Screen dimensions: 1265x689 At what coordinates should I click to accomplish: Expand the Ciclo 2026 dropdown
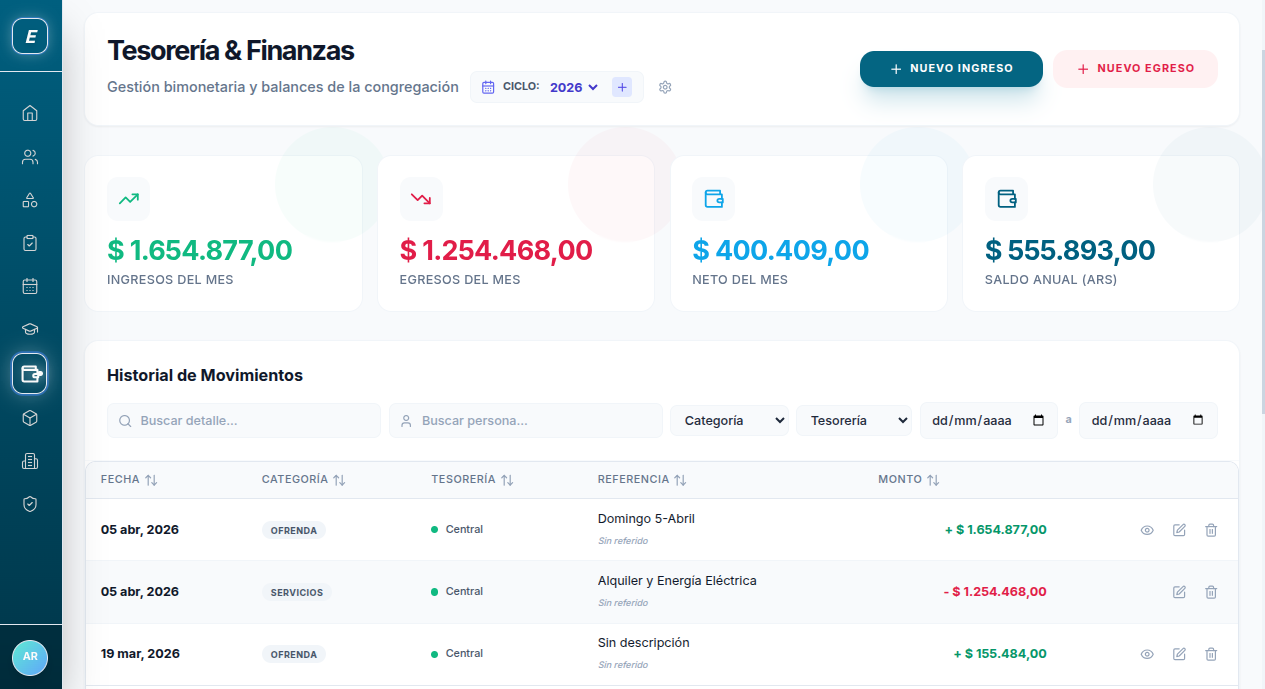(x=573, y=87)
